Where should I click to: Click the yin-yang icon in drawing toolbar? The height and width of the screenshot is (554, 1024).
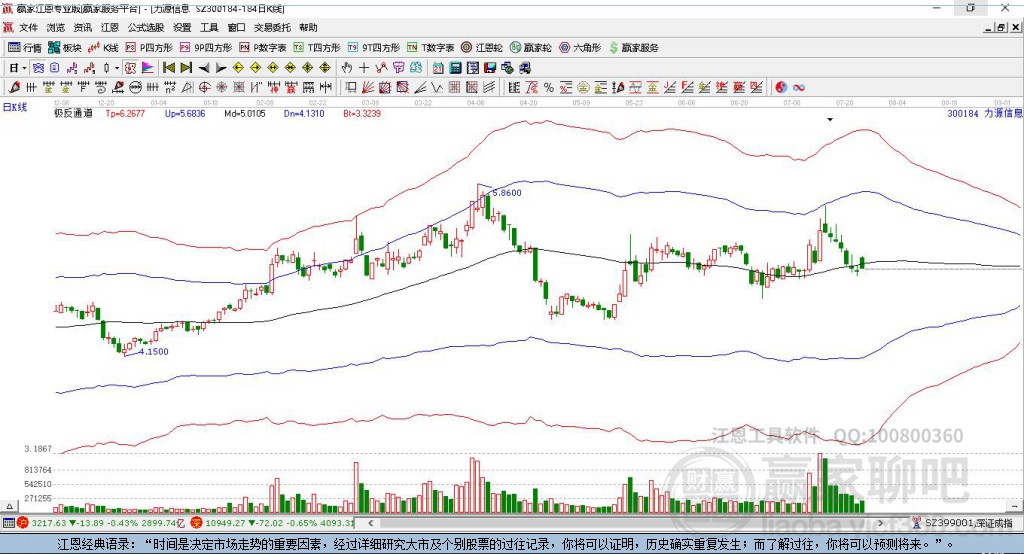pyautogui.click(x=781, y=88)
